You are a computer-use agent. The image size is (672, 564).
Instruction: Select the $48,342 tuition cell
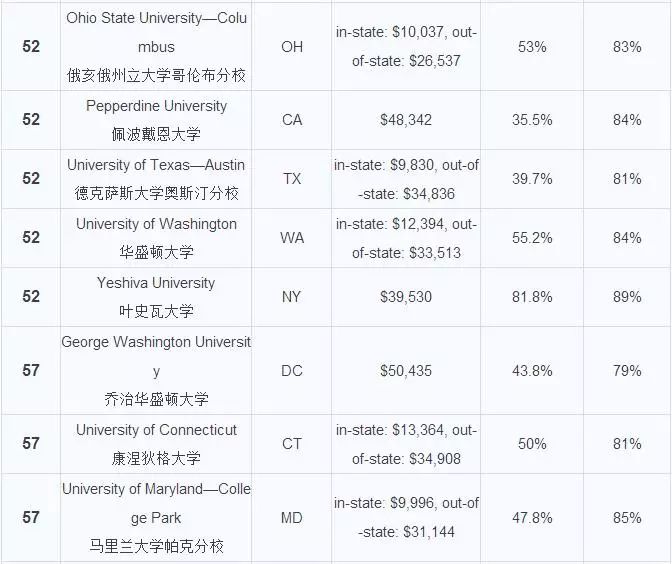point(406,120)
